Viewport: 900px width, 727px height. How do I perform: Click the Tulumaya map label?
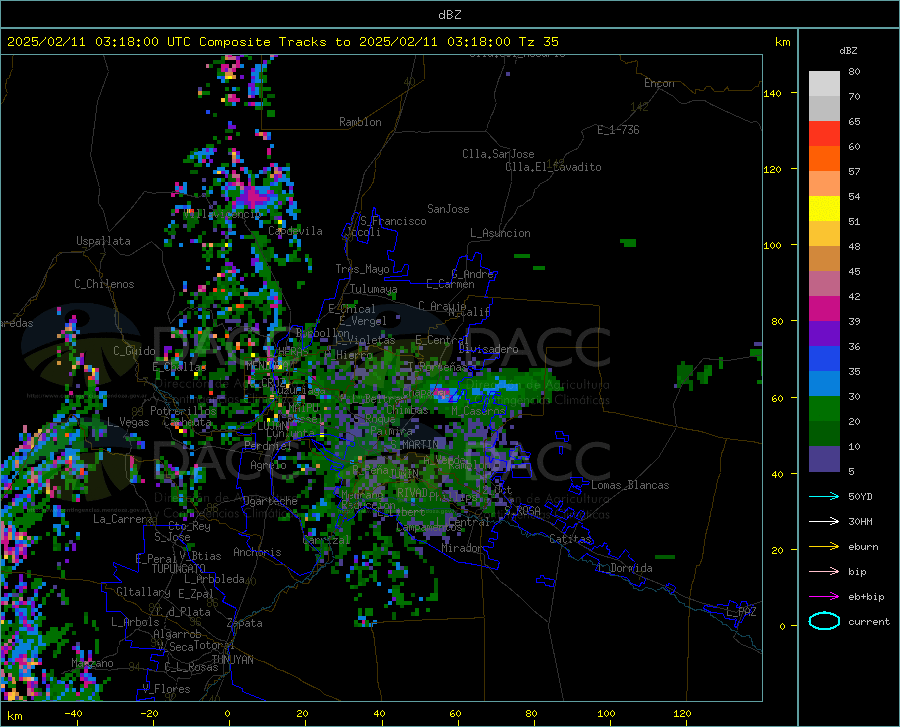[x=373, y=289]
